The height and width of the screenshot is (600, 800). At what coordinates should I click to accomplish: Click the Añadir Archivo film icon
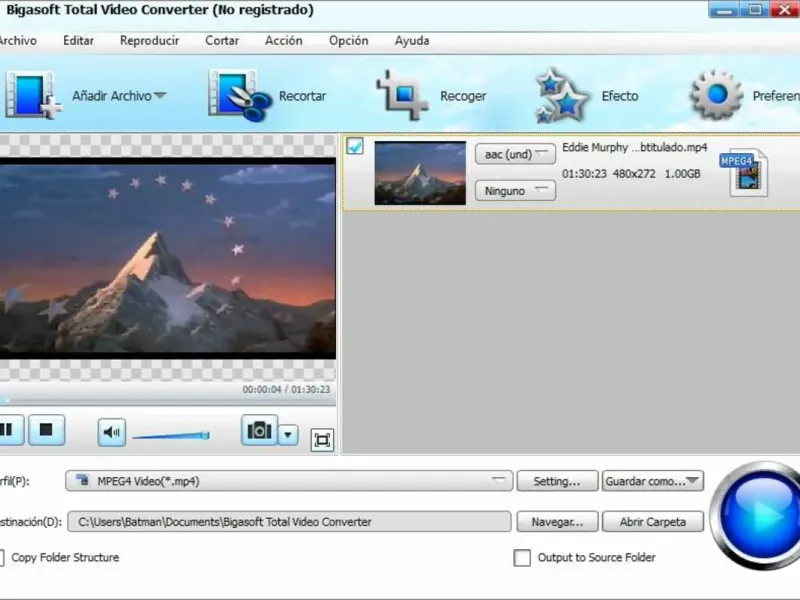[x=32, y=95]
